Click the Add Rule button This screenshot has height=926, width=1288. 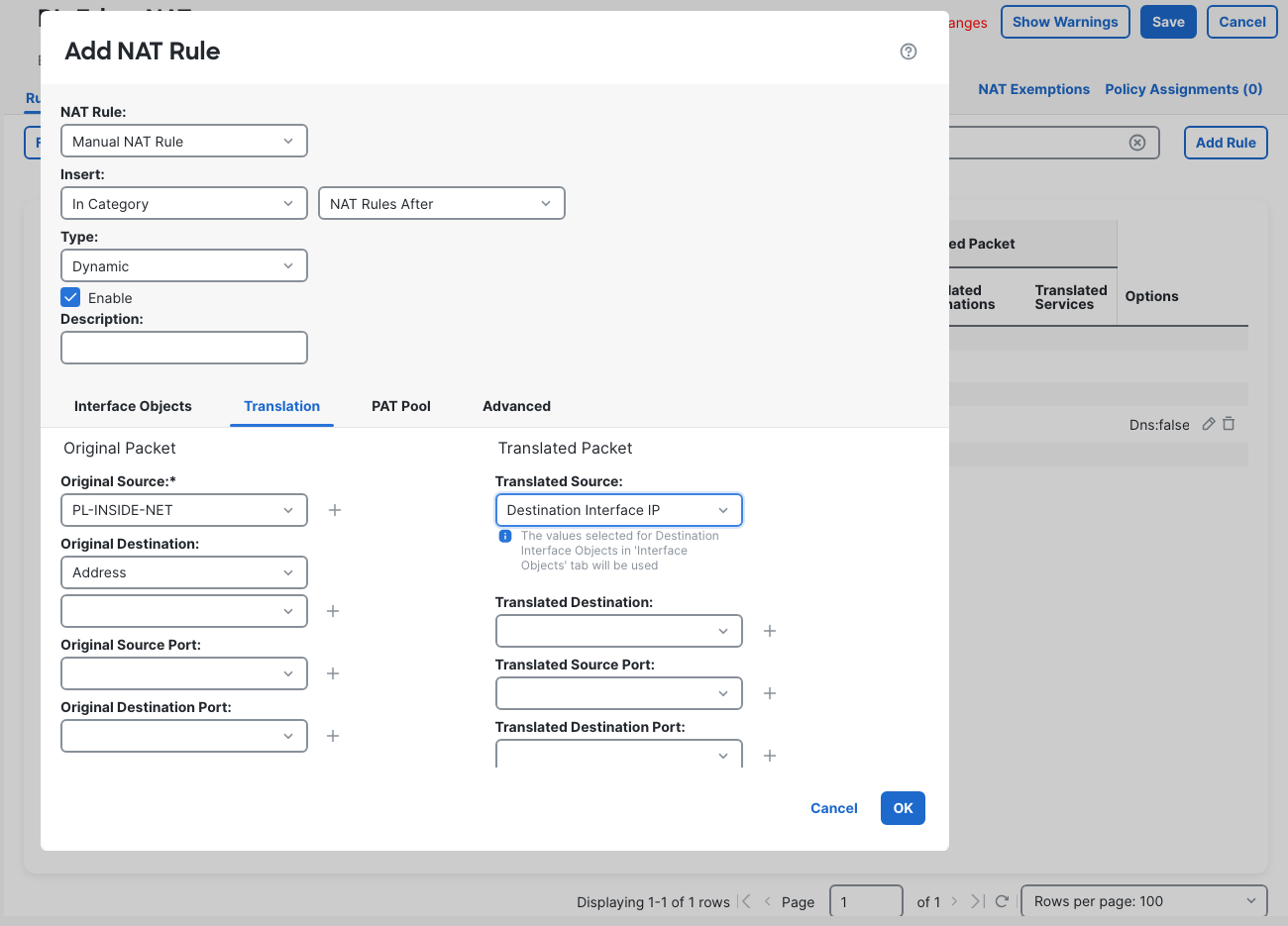(1226, 143)
